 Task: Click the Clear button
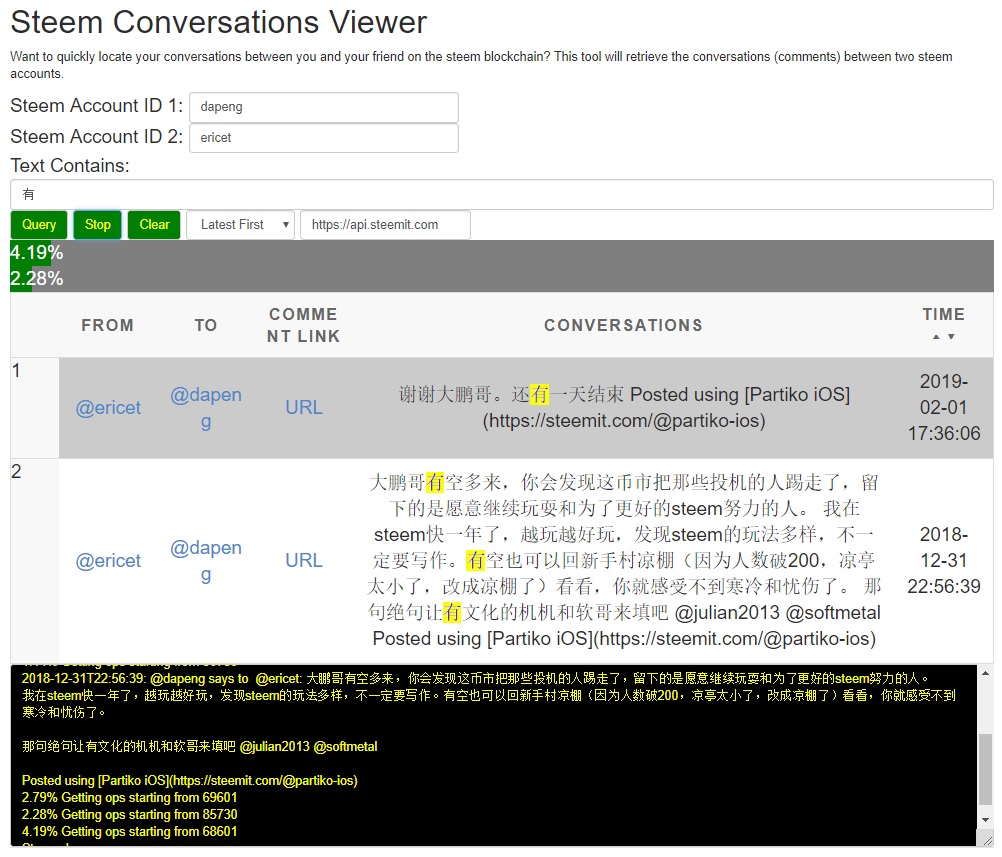tap(154, 225)
